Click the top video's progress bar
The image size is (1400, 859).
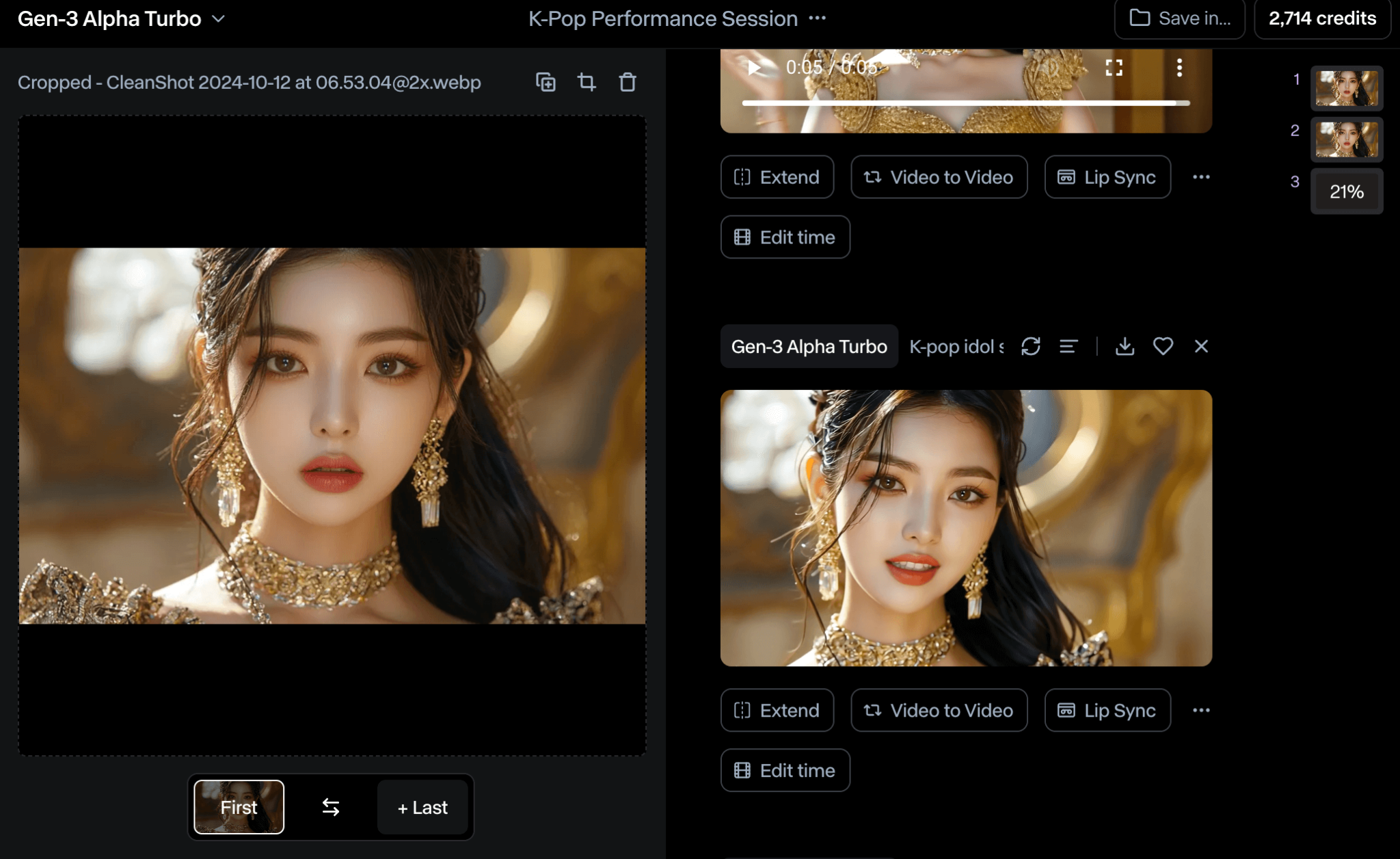(x=965, y=103)
